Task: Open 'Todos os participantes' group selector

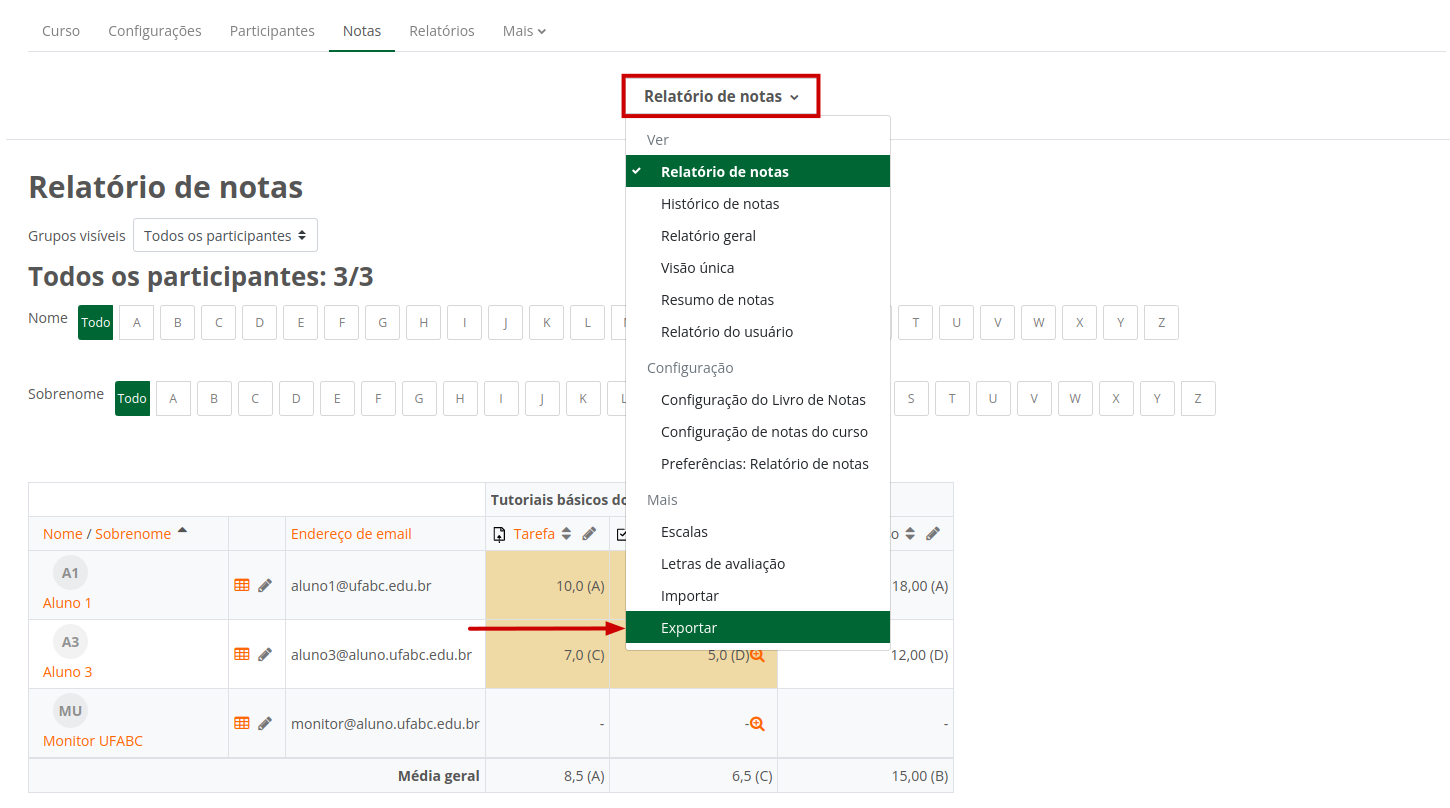Action: pos(225,236)
